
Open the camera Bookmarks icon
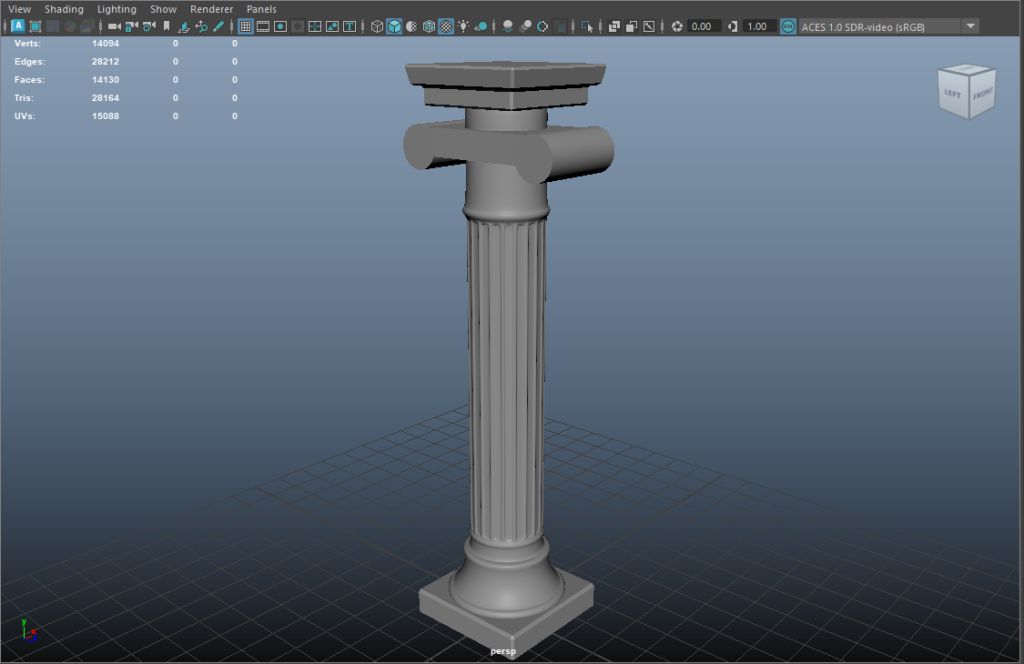pos(166,26)
